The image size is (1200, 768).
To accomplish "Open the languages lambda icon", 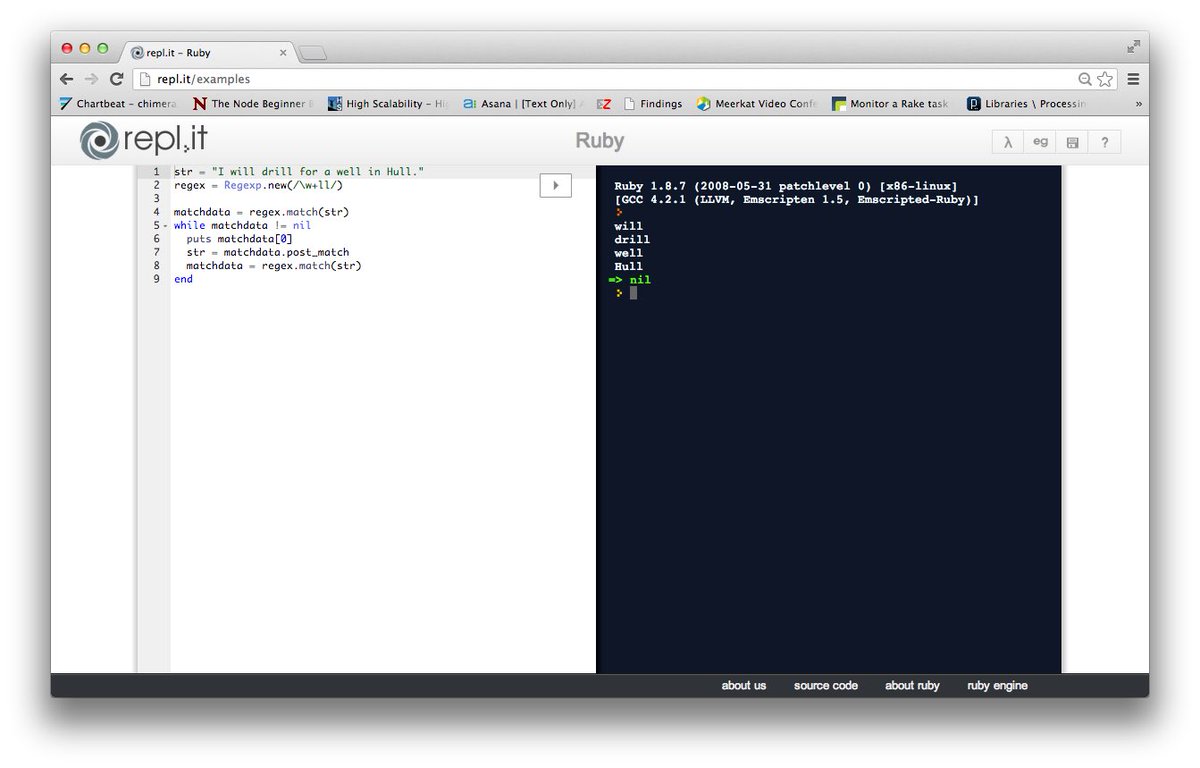I will pyautogui.click(x=1007, y=142).
